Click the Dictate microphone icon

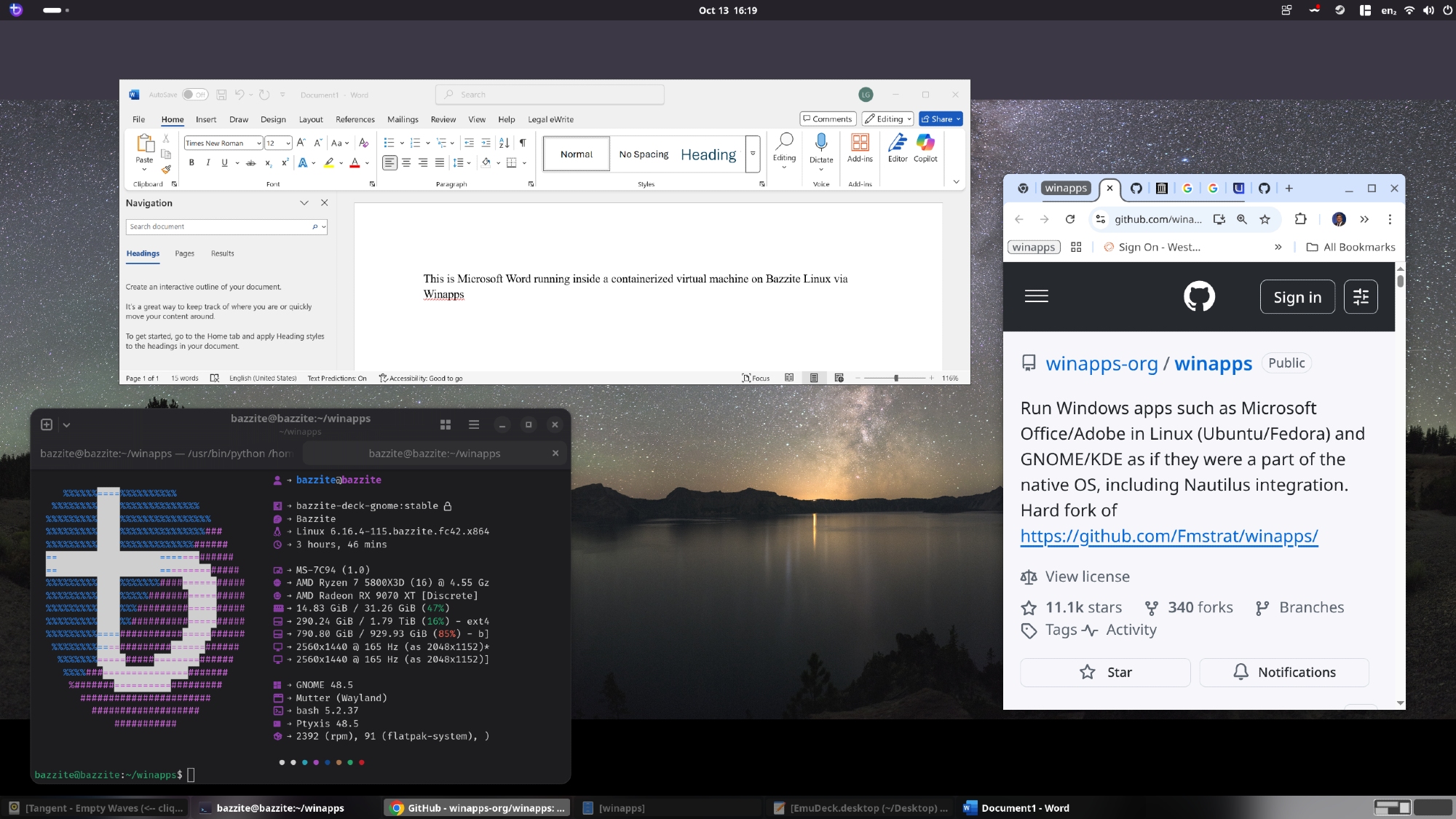[x=820, y=143]
